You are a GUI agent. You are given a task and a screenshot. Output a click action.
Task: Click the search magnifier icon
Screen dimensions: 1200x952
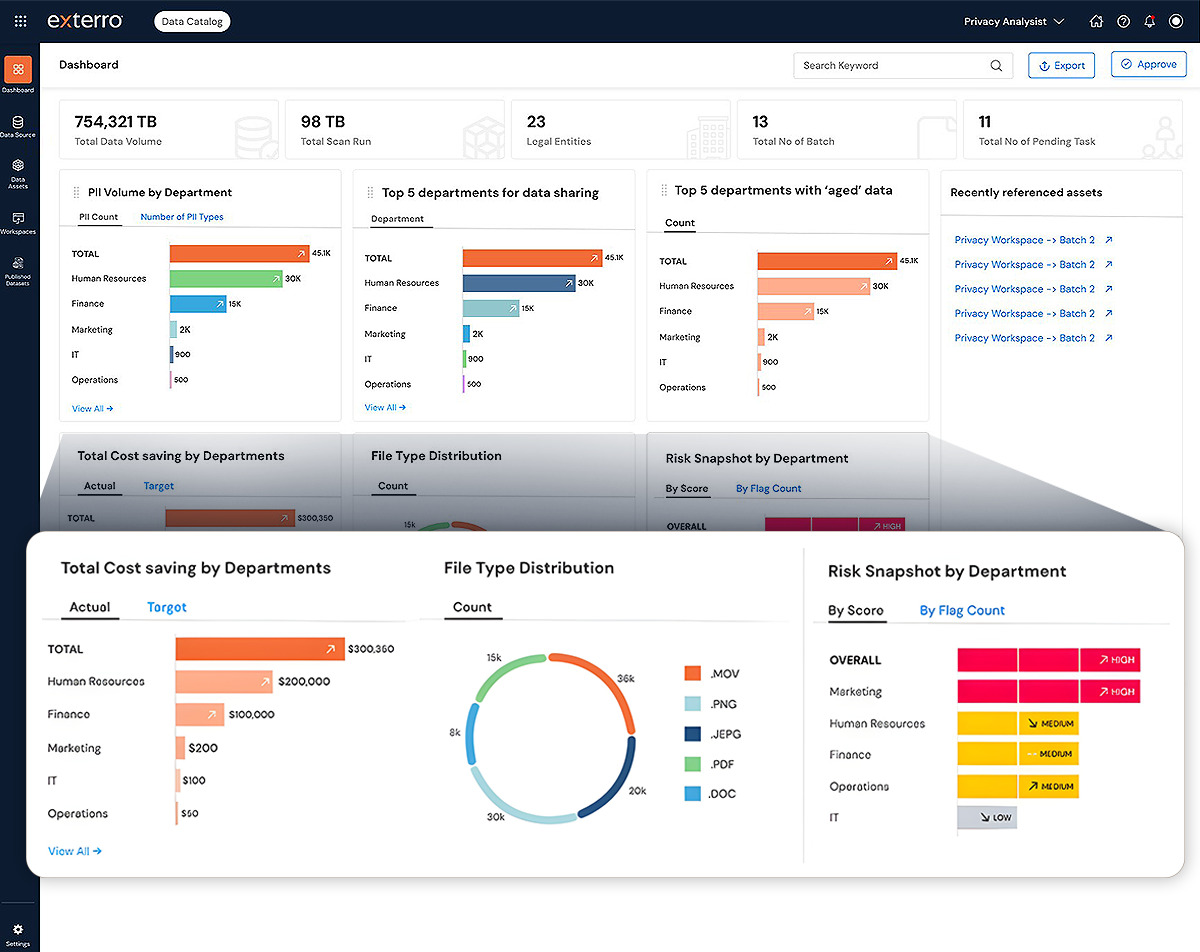(996, 66)
